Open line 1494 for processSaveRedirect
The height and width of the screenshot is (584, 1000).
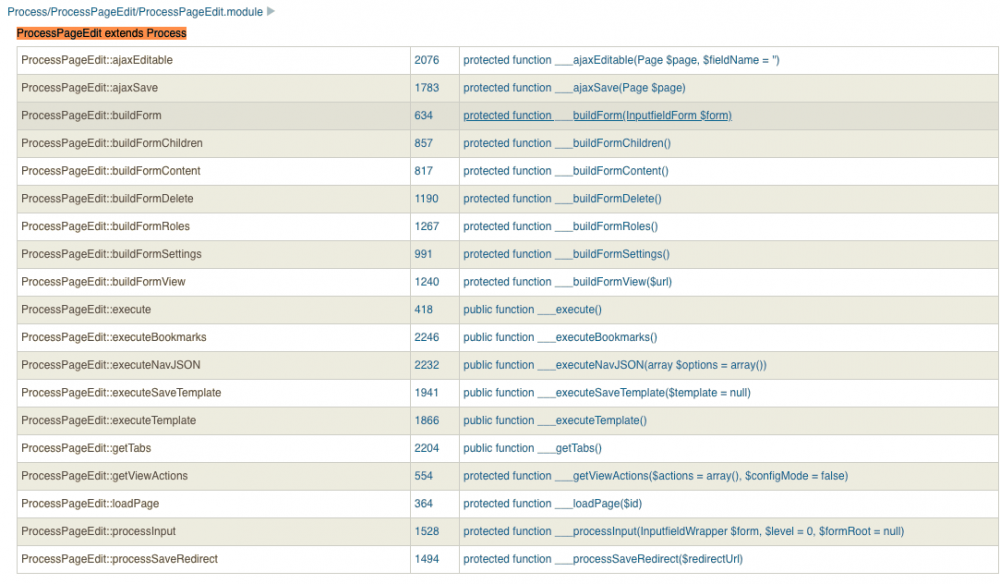(426, 559)
